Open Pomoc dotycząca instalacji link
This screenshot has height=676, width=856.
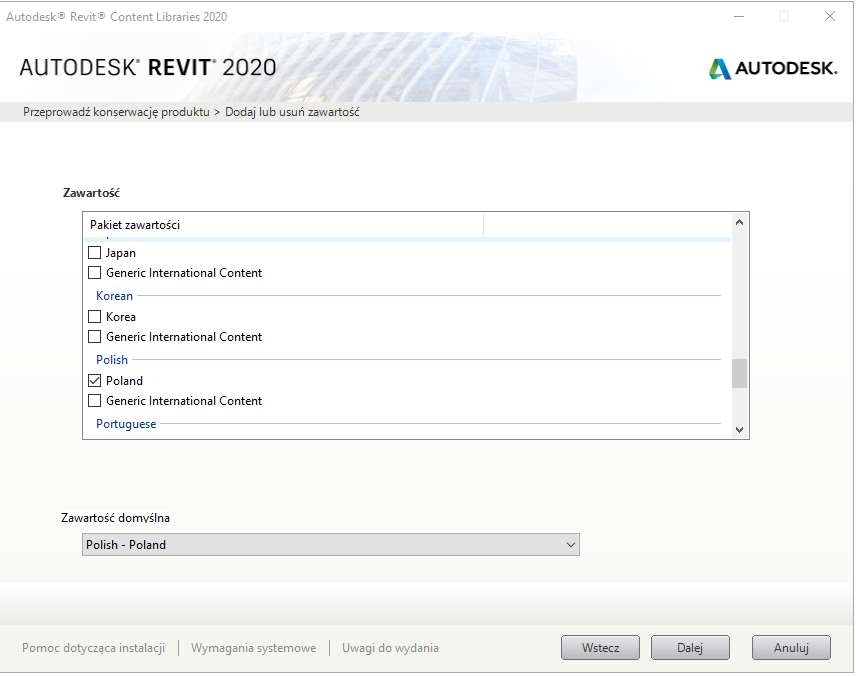click(93, 648)
